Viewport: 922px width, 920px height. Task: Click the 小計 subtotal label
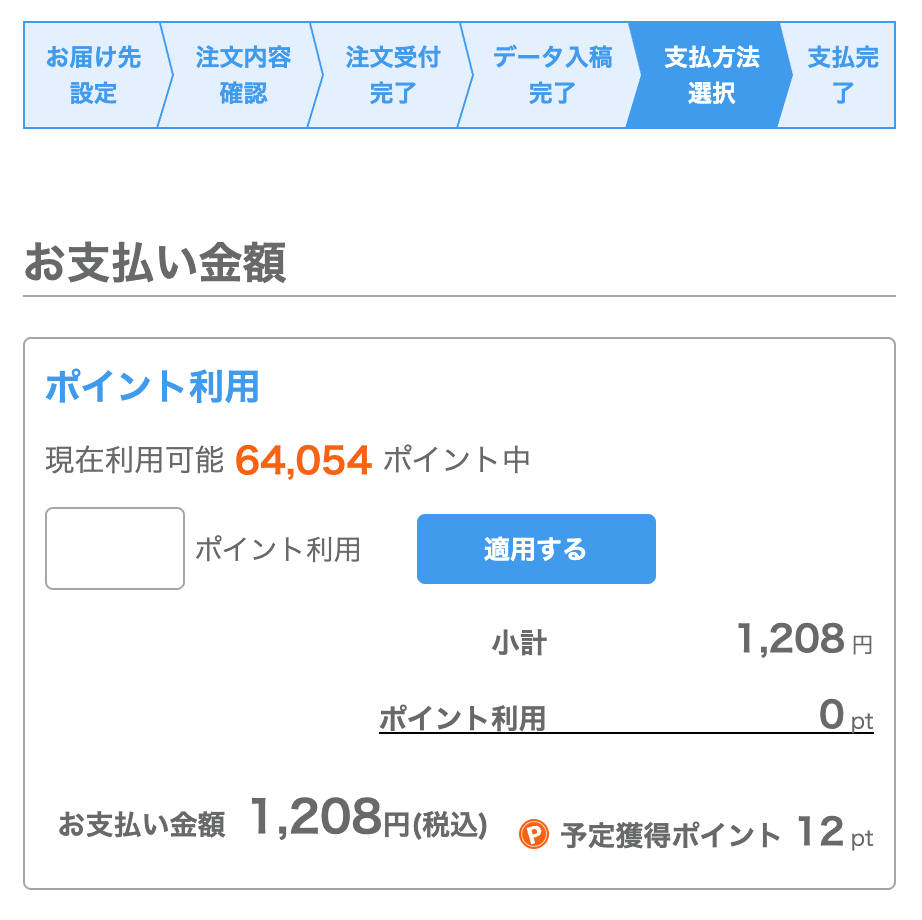coord(522,642)
